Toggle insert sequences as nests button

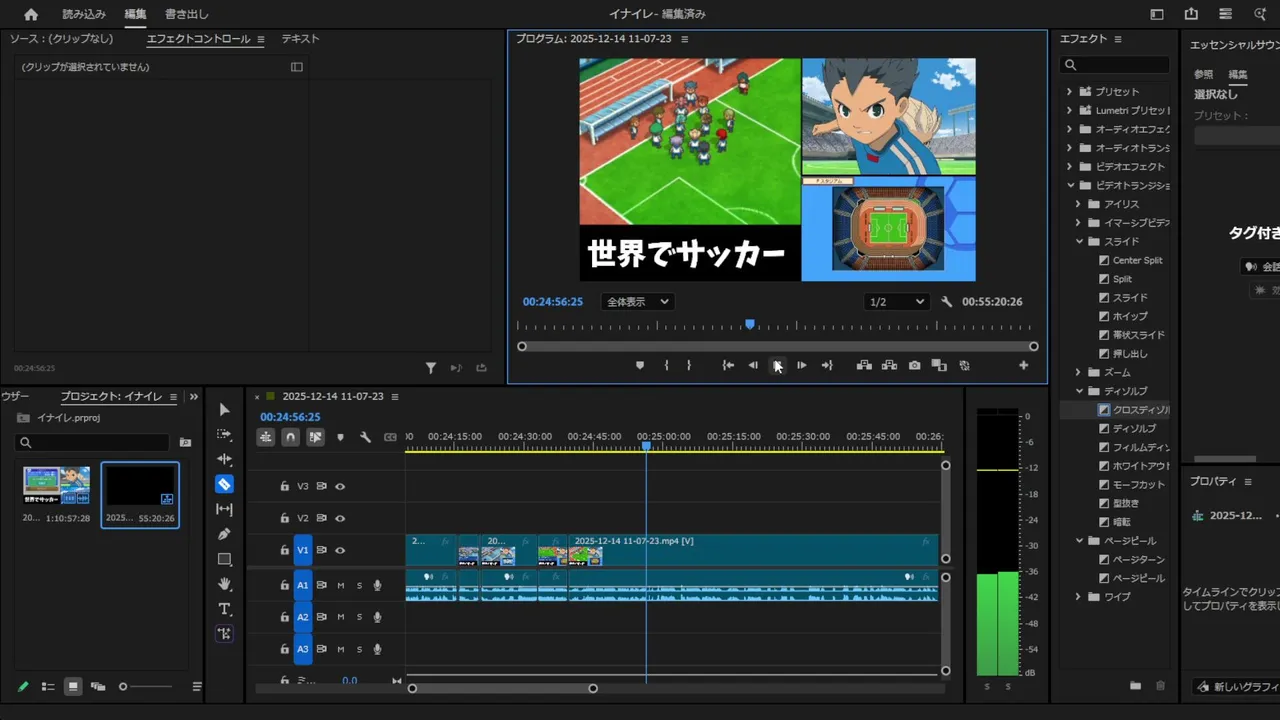click(x=265, y=437)
